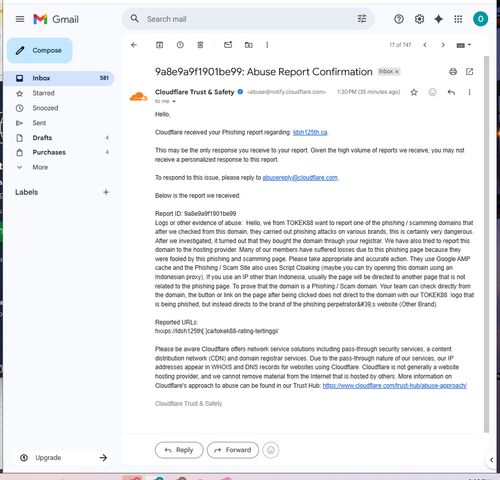This screenshot has width=500, height=480.
Task: Click the '17 of 747' counter
Action: 400,45
